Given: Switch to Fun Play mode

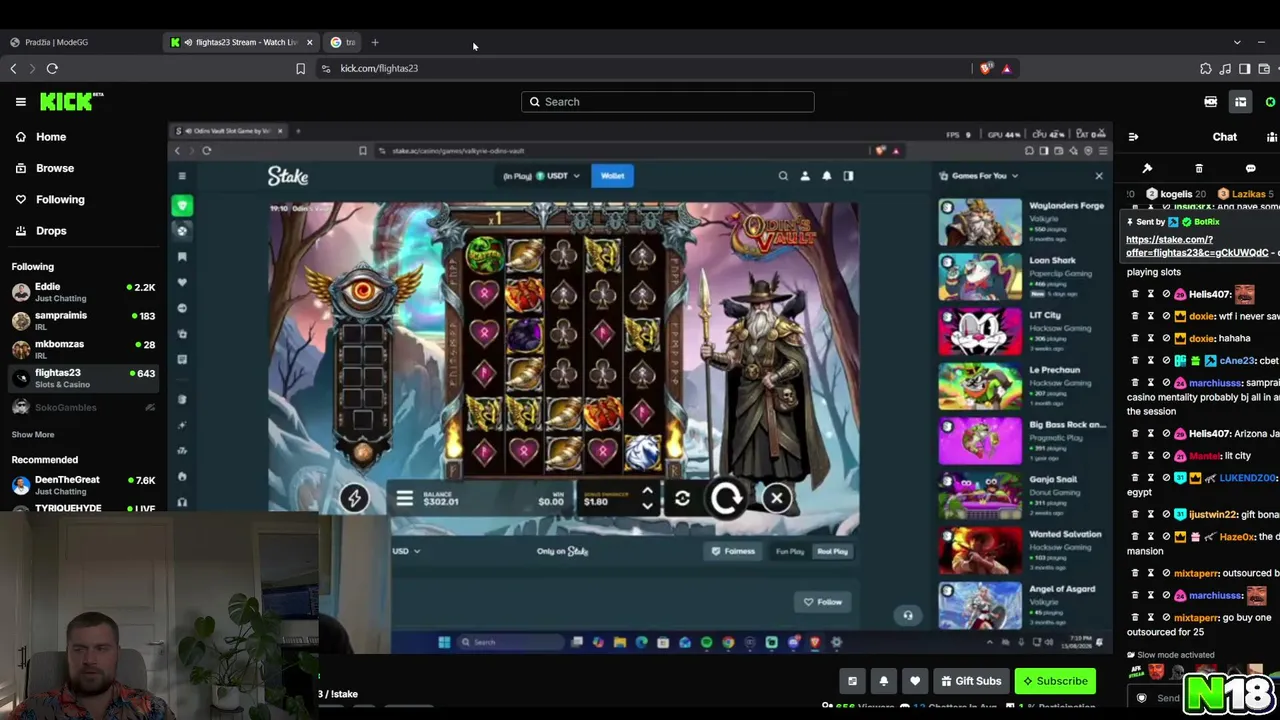Looking at the screenshot, I should (790, 551).
